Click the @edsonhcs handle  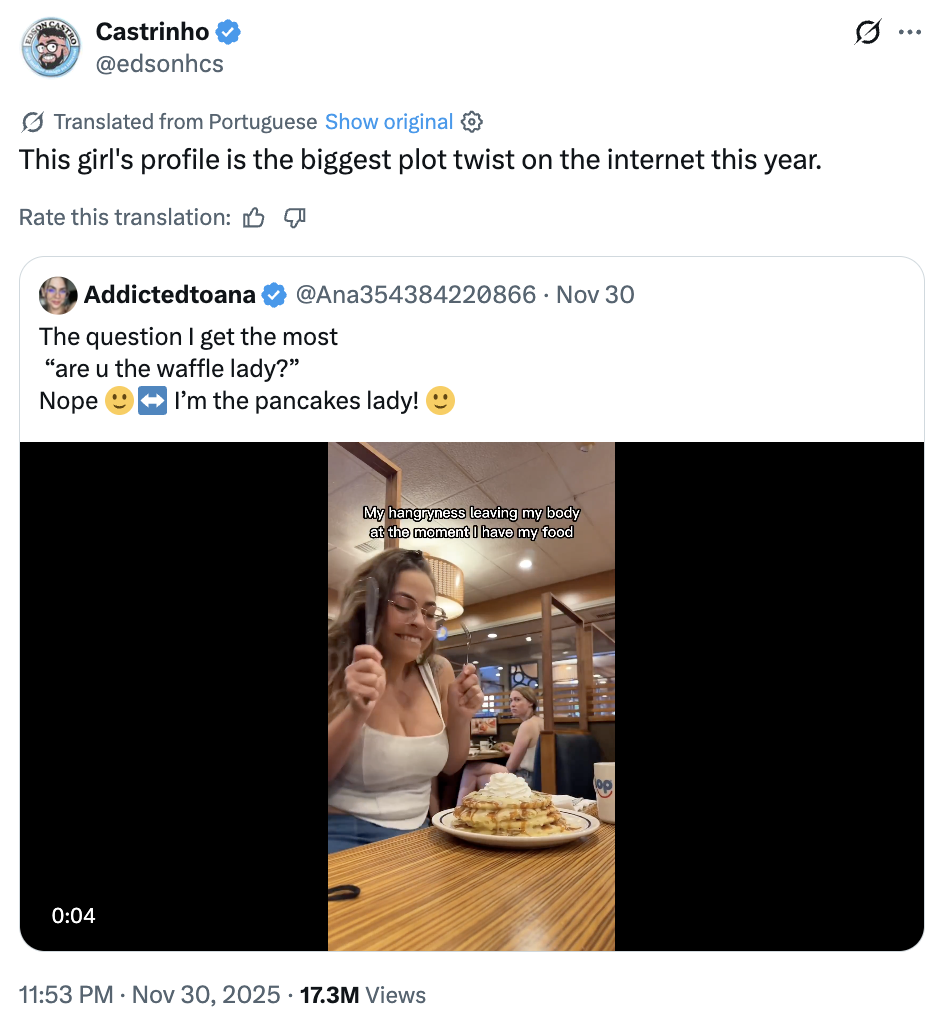click(160, 63)
